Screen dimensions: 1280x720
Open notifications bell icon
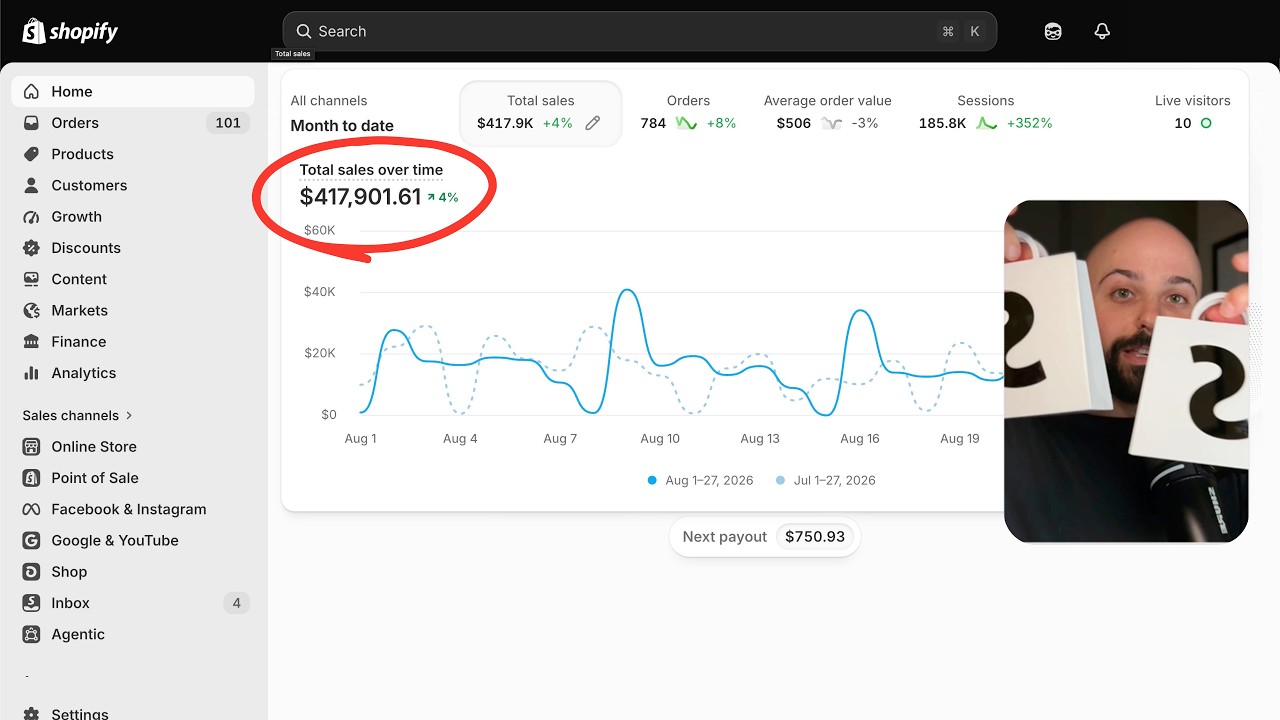pyautogui.click(x=1102, y=31)
